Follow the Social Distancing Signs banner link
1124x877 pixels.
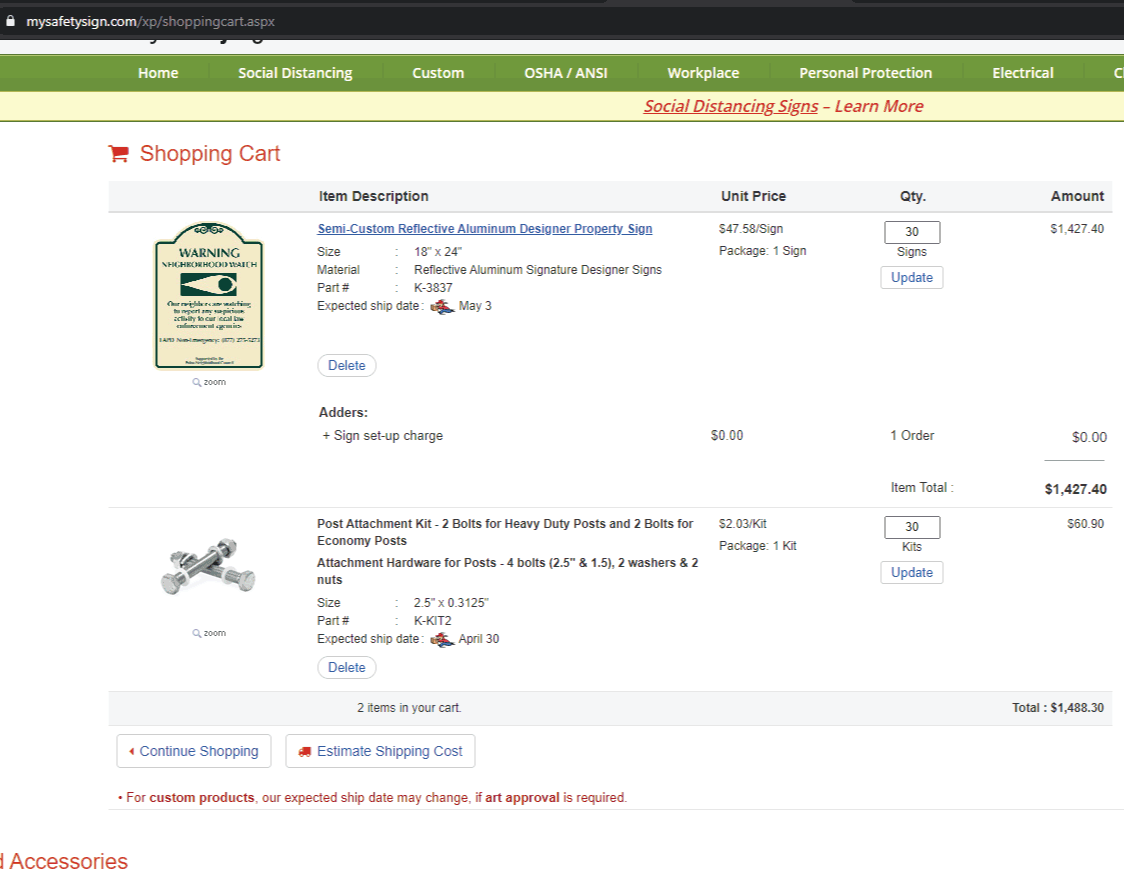(x=730, y=106)
